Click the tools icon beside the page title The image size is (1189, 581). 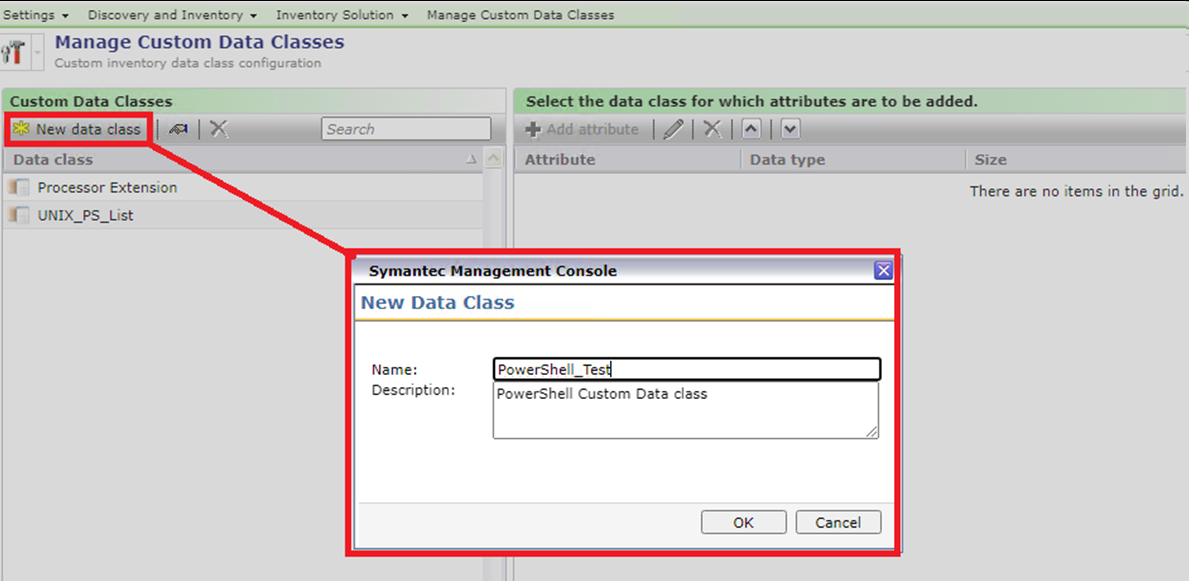click(13, 52)
